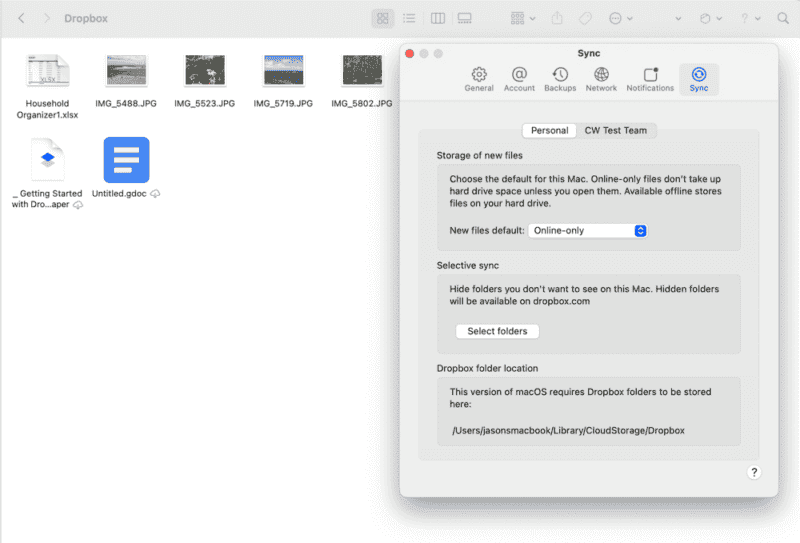Click the Select folders button
This screenshot has width=800, height=543.
(x=497, y=331)
